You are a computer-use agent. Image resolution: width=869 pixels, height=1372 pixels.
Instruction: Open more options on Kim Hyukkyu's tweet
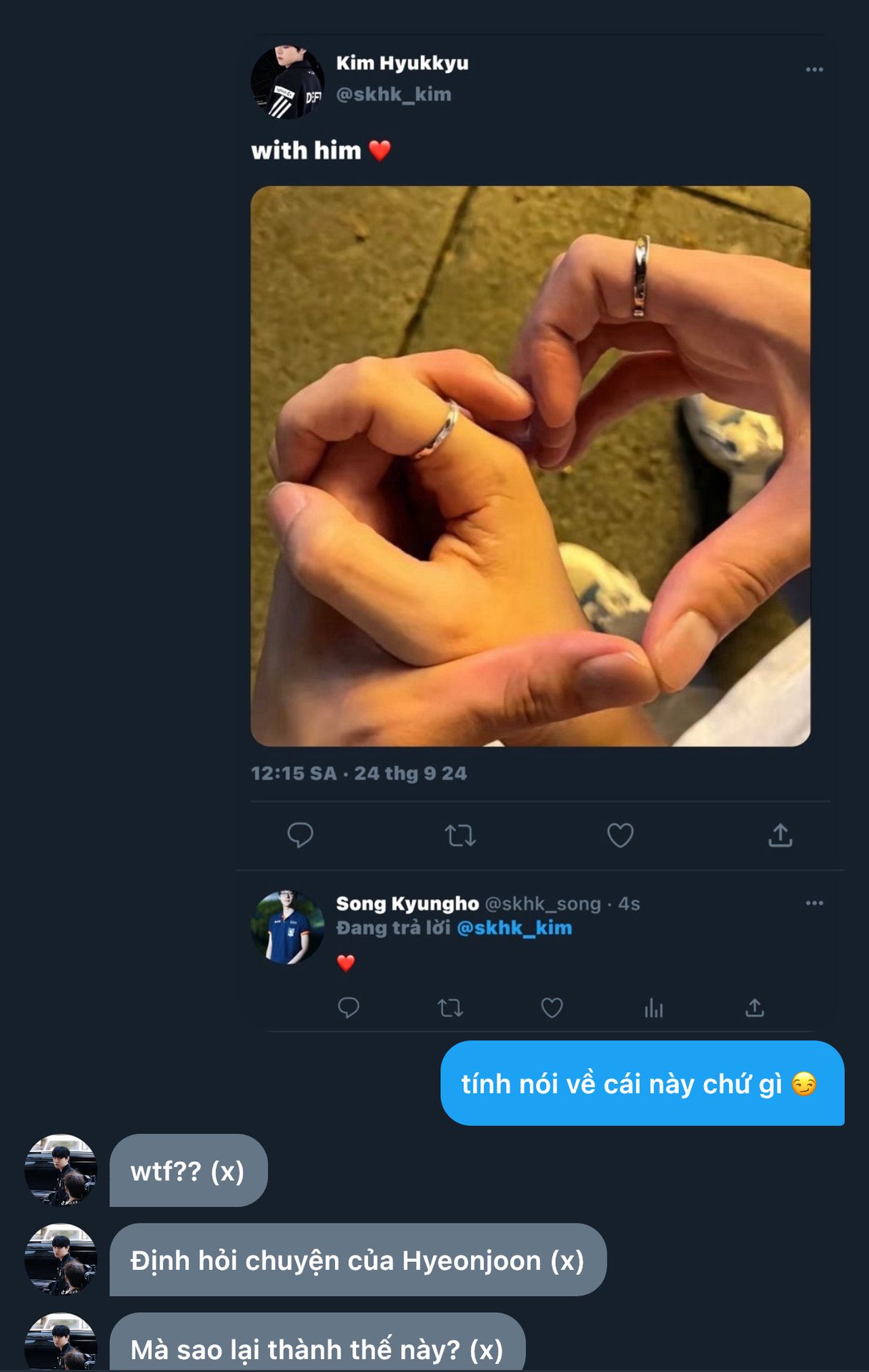(x=814, y=69)
